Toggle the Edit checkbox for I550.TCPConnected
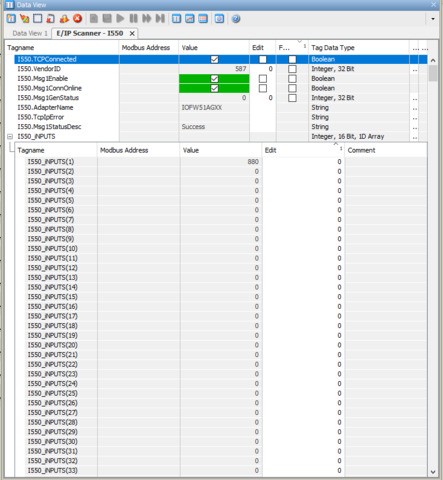Image resolution: width=443 pixels, height=480 pixels. pyautogui.click(x=263, y=59)
